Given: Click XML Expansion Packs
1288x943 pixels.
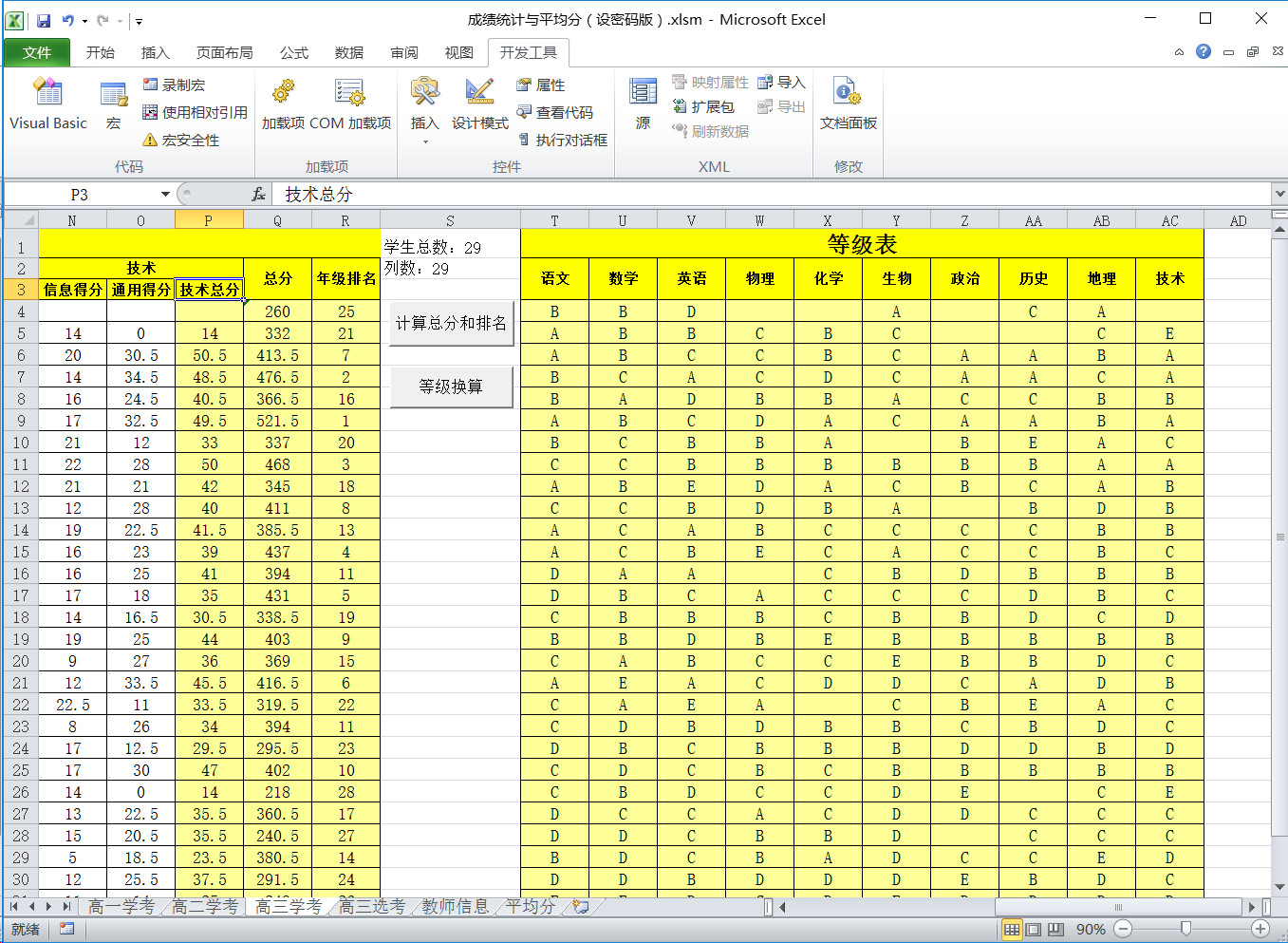Looking at the screenshot, I should click(x=703, y=106).
